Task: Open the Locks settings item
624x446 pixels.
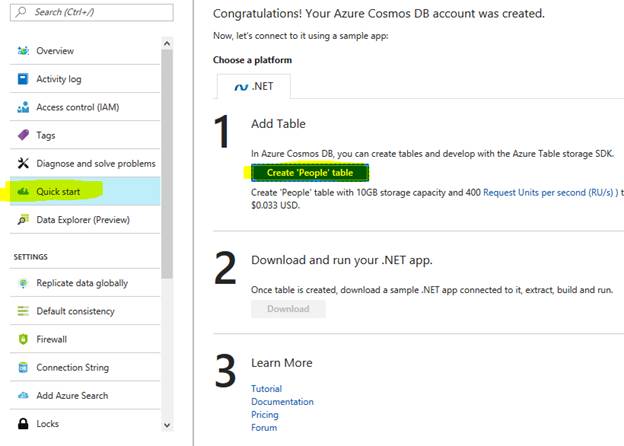Action: click(x=48, y=423)
